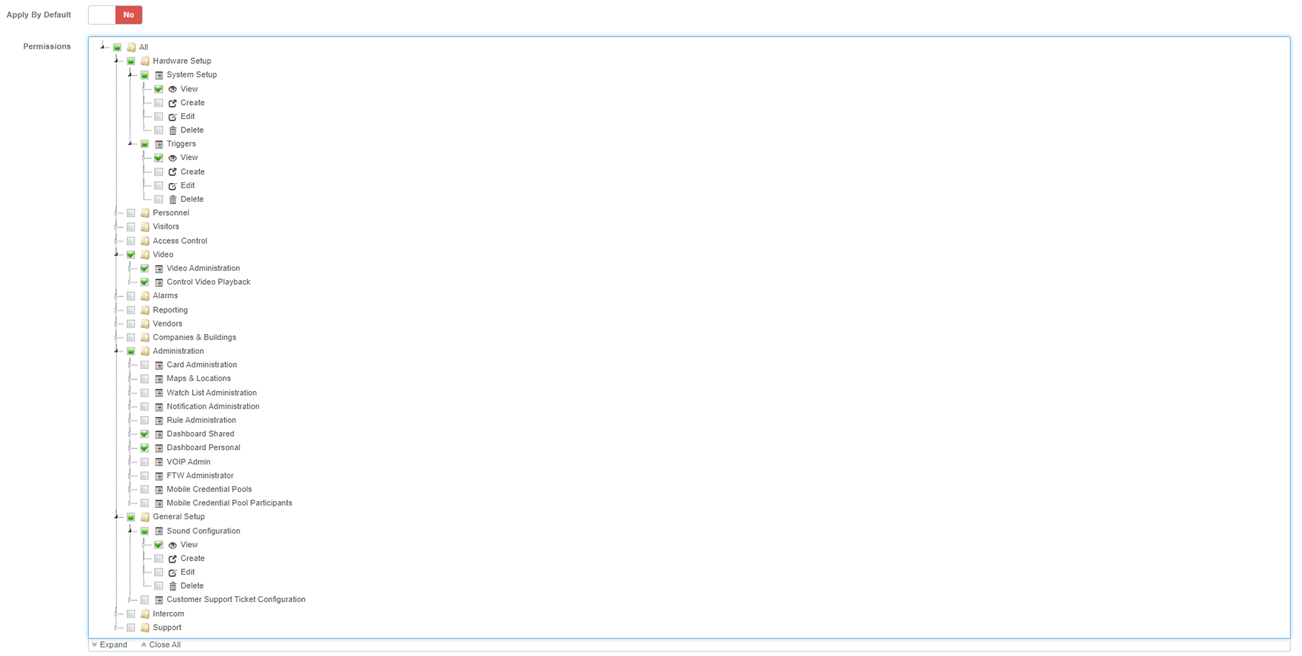Select the Reporting tree item
This screenshot has width=1302, height=656.
170,310
